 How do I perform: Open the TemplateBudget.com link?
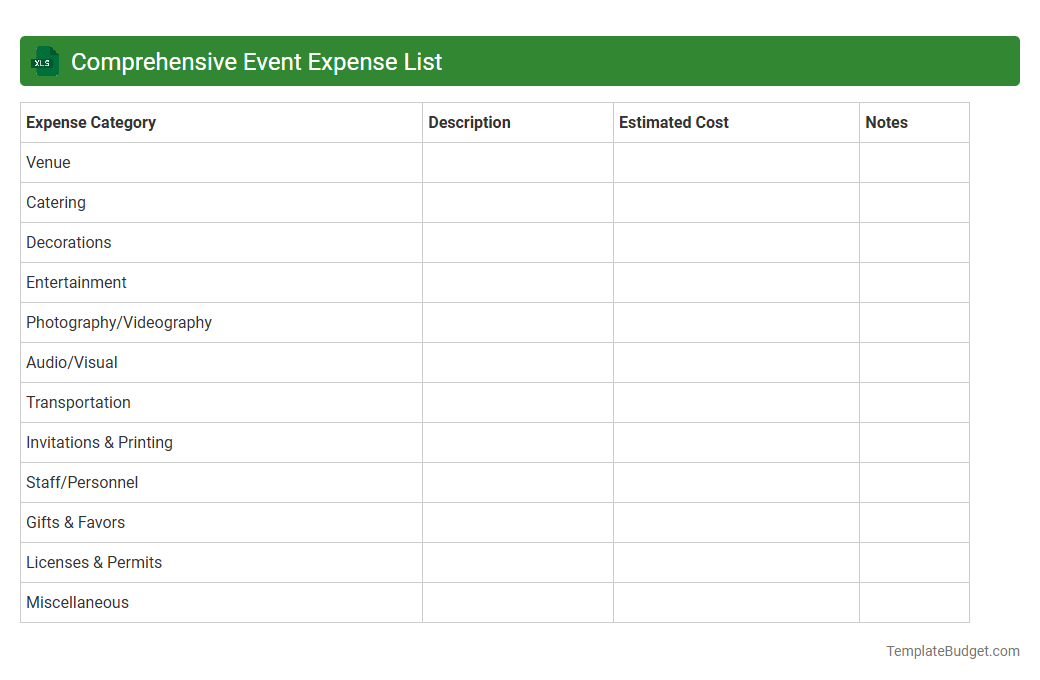[x=953, y=651]
